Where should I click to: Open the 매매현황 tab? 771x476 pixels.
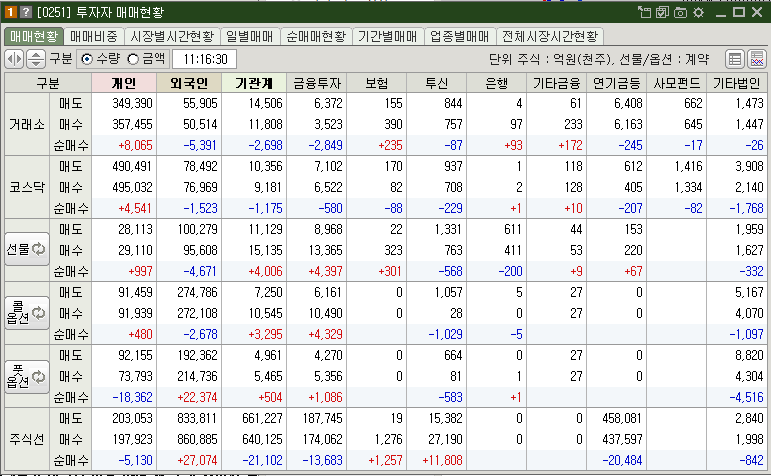[34, 36]
